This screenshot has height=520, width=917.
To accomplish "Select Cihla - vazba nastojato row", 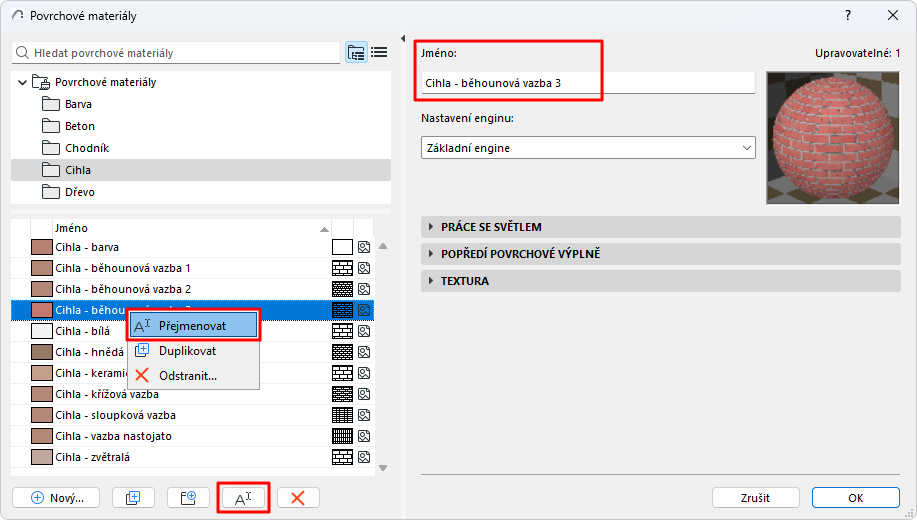I will (192, 436).
